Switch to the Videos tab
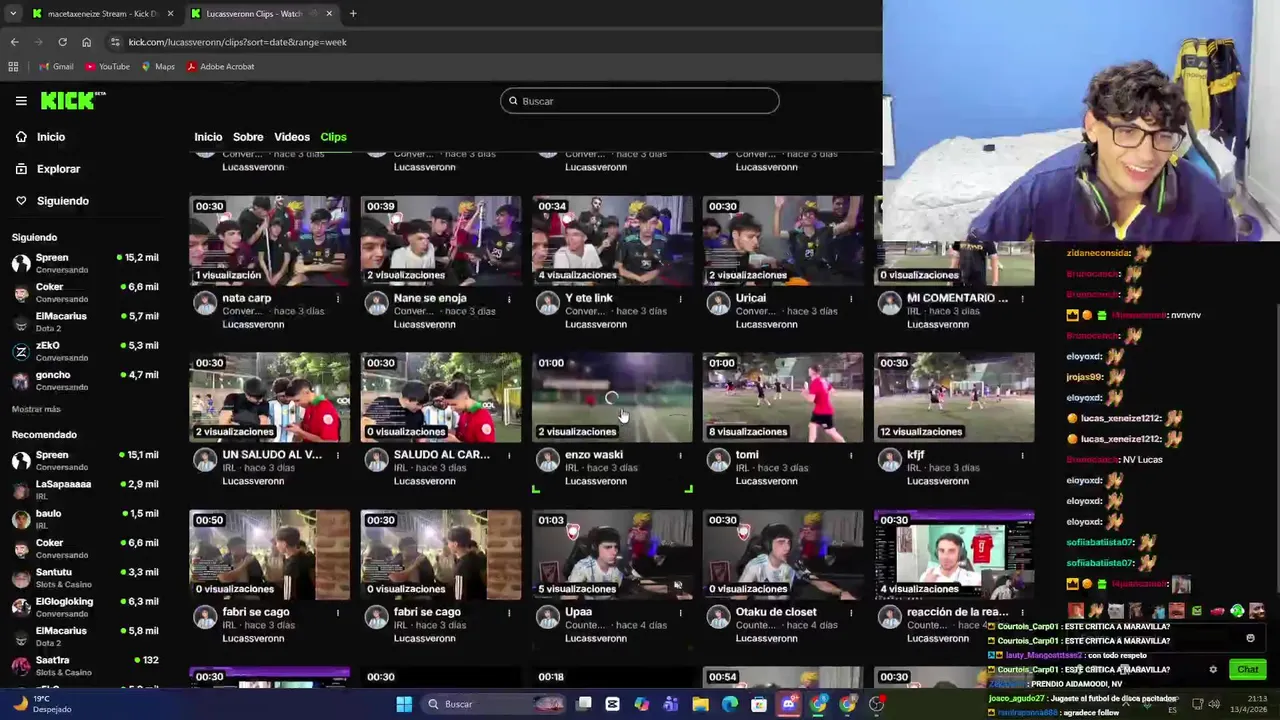The width and height of the screenshot is (1280, 720). tap(292, 137)
